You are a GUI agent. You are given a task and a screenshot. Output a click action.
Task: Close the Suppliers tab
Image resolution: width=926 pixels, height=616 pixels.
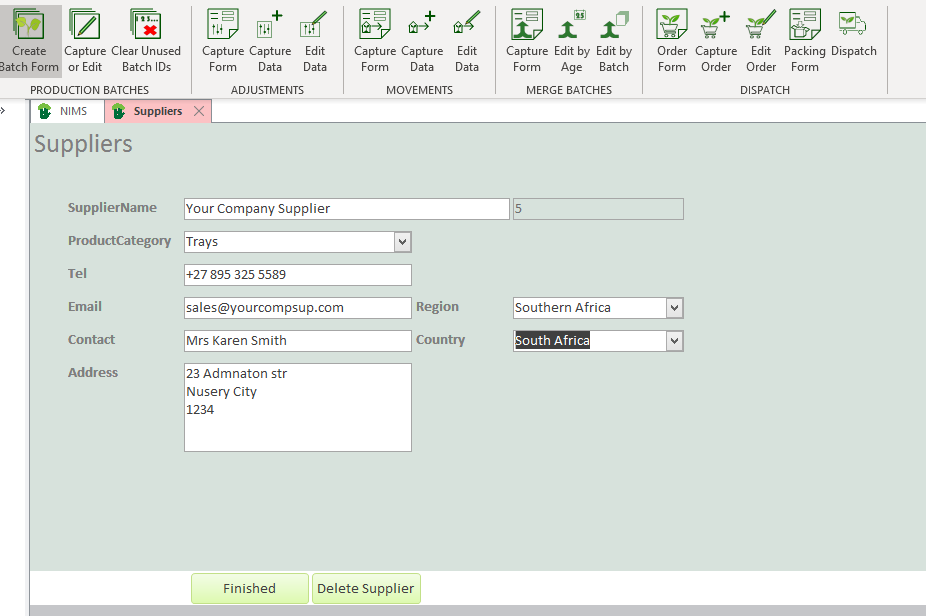[199, 111]
